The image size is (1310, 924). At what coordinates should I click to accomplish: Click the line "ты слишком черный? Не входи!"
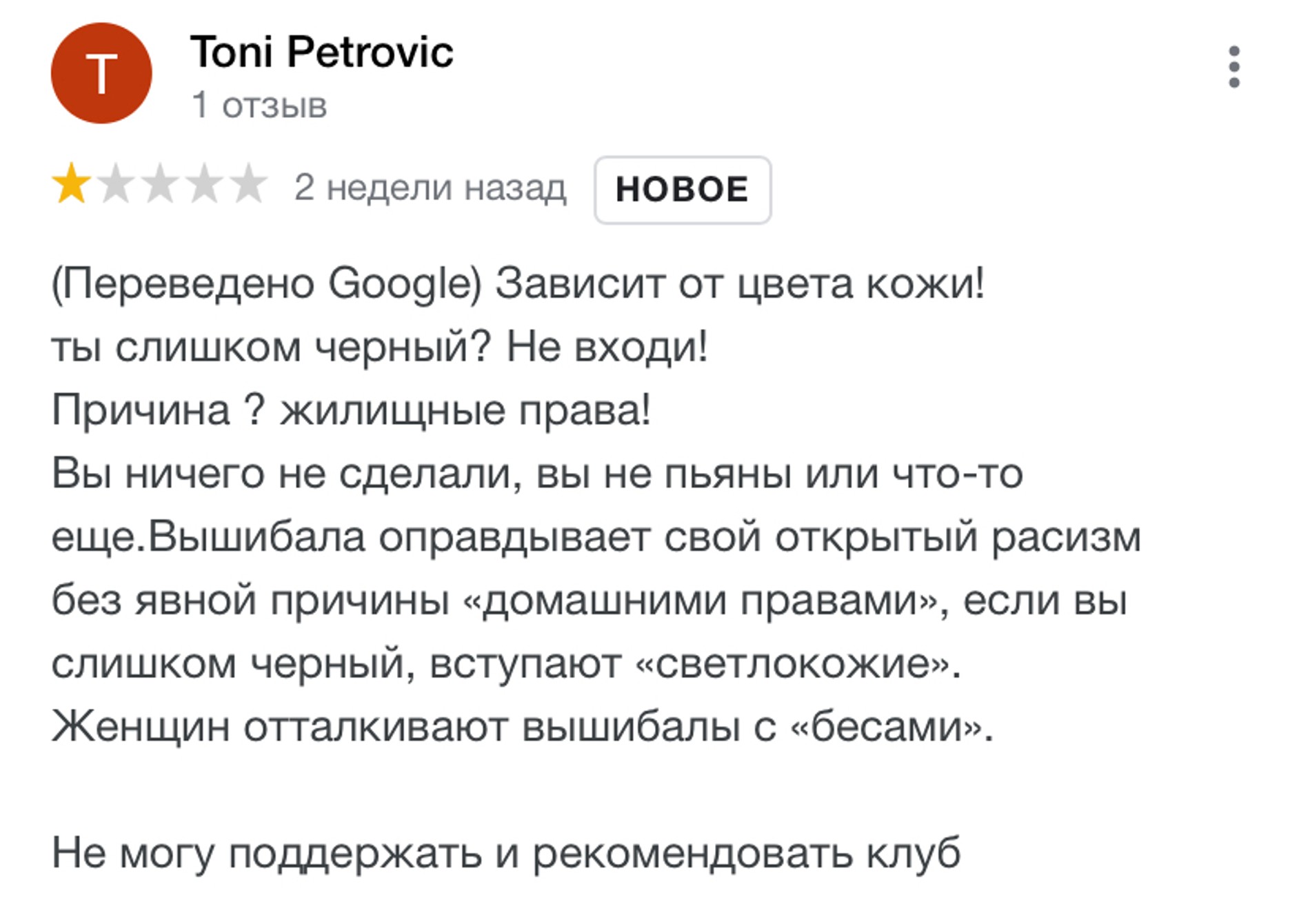click(379, 346)
